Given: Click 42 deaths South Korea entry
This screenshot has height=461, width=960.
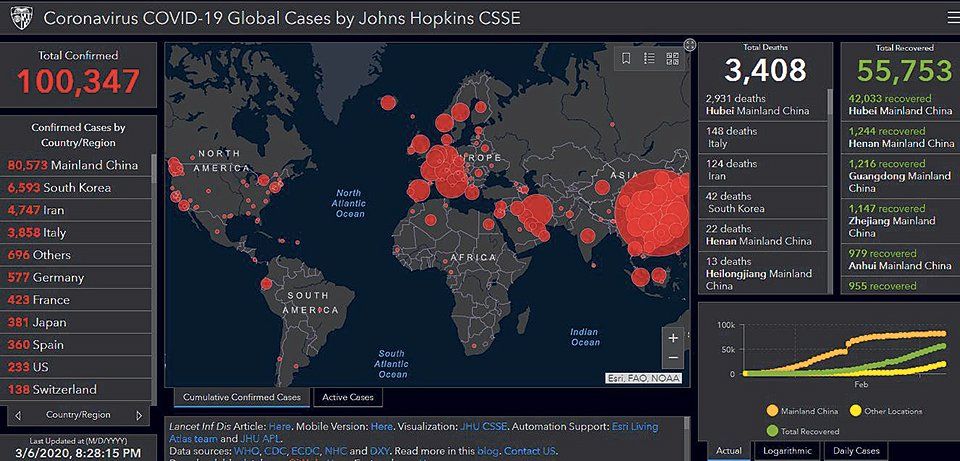Looking at the screenshot, I should coord(762,202).
